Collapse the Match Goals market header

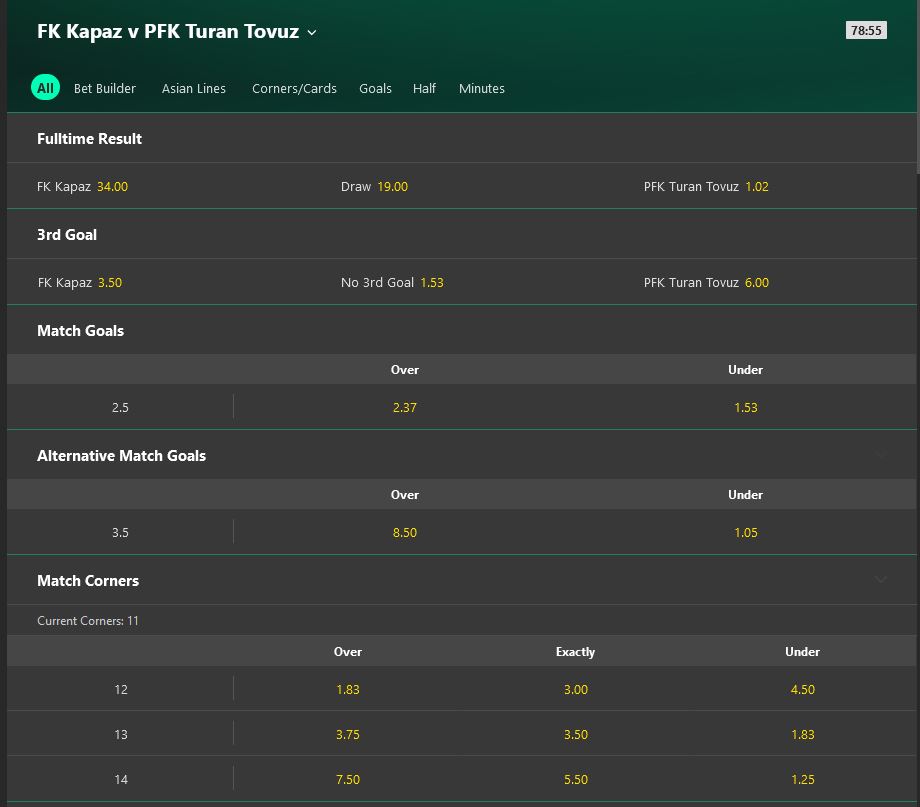click(462, 330)
